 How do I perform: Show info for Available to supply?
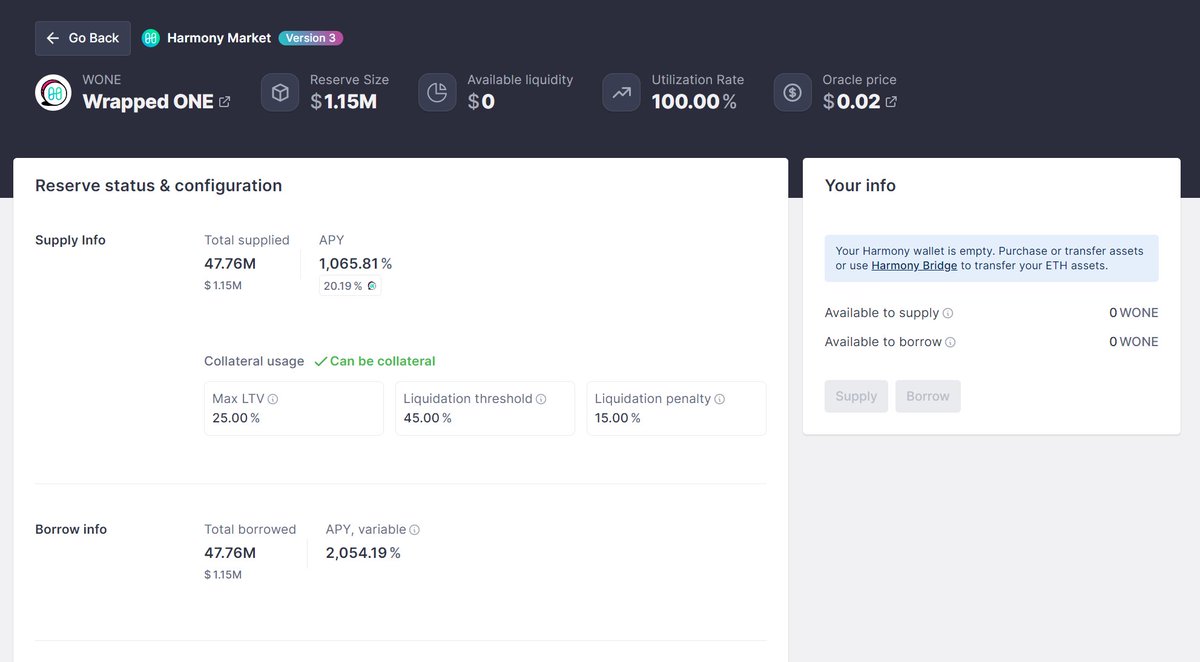tap(948, 313)
